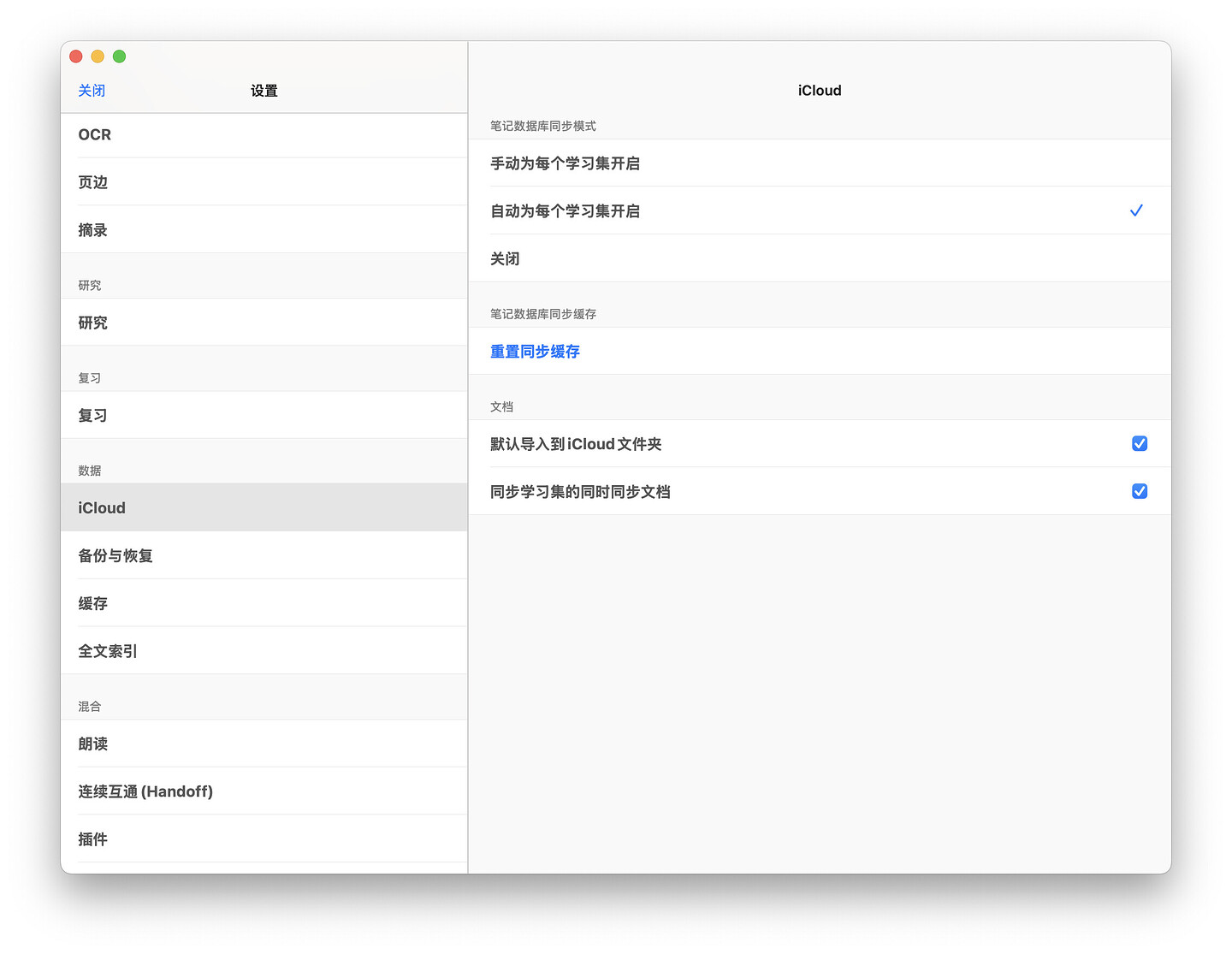This screenshot has height=954, width=1232.
Task: Select 关闭 option under sync mode
Action: pos(820,258)
